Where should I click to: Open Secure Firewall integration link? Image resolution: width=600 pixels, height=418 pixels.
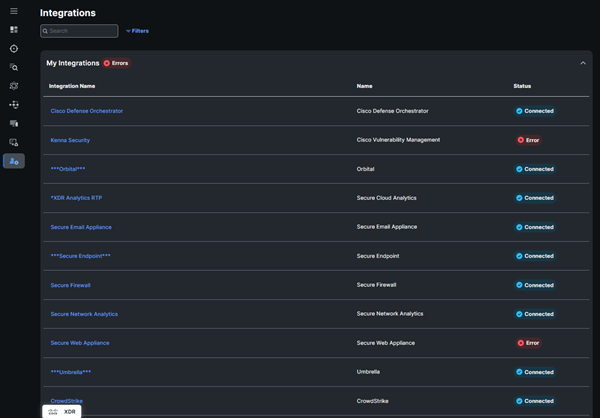[70, 285]
